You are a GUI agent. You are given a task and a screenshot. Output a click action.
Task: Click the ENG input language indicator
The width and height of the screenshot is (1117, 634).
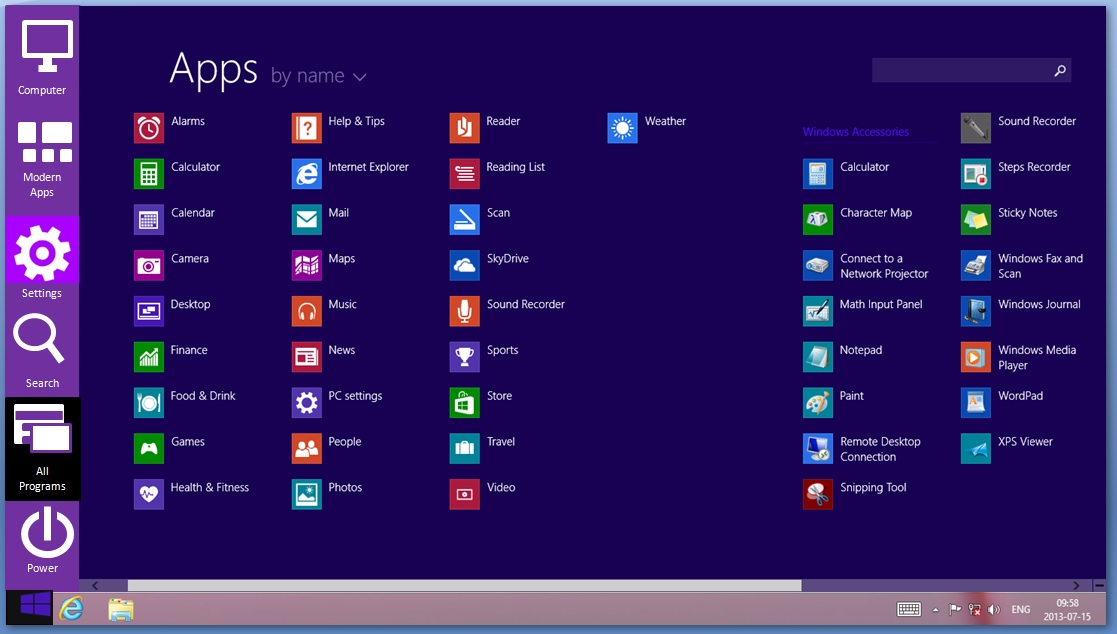pos(1020,609)
